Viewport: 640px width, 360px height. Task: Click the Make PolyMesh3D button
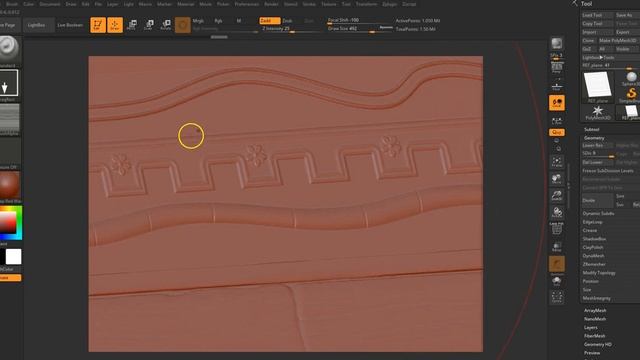tap(618, 40)
